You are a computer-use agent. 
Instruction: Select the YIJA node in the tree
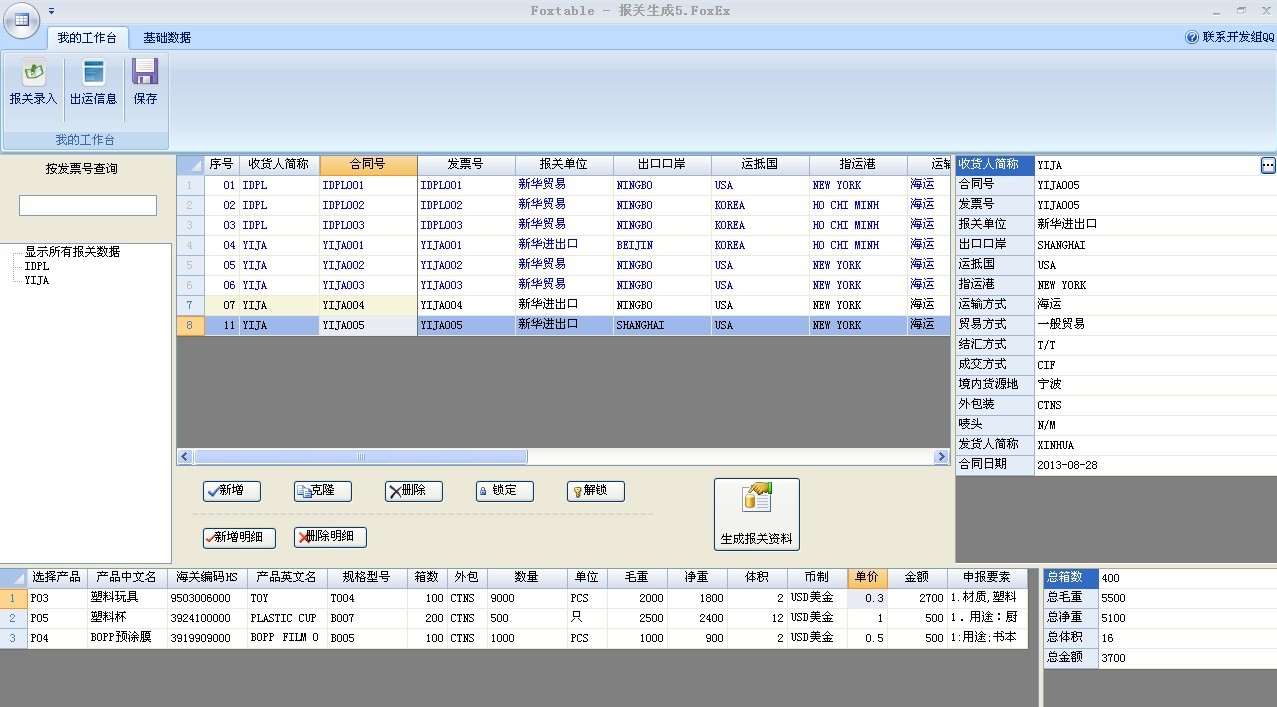[x=37, y=280]
